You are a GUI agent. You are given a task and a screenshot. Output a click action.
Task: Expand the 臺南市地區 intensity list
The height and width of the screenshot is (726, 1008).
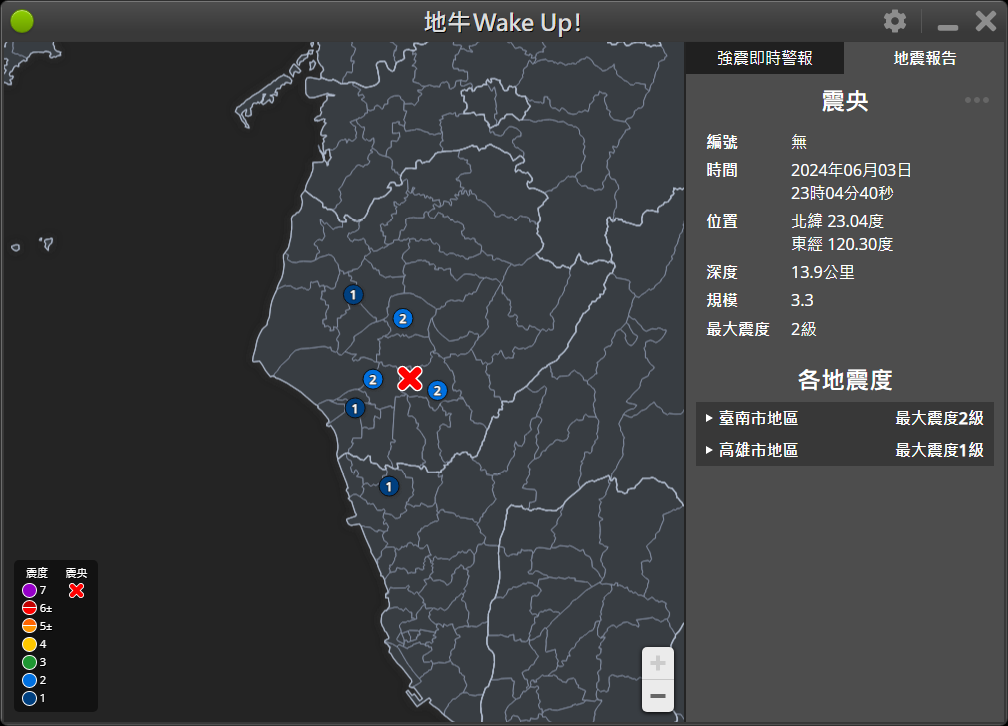click(x=757, y=418)
